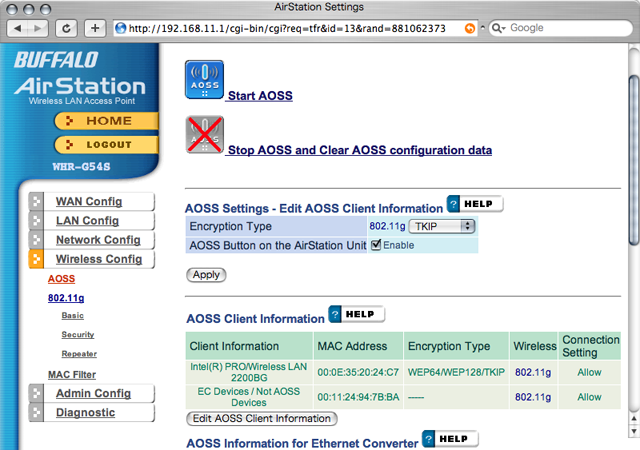
Task: Click the Apply button
Action: click(x=206, y=275)
